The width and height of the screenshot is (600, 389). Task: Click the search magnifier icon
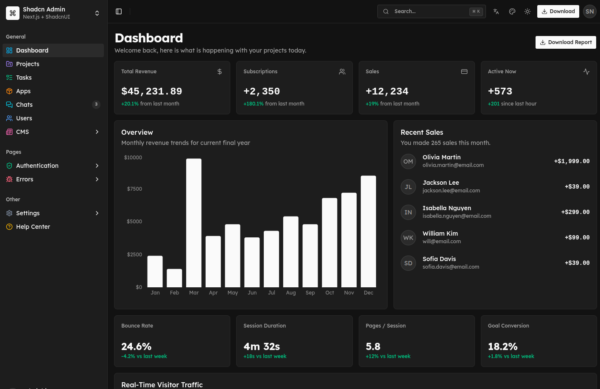[x=386, y=11]
